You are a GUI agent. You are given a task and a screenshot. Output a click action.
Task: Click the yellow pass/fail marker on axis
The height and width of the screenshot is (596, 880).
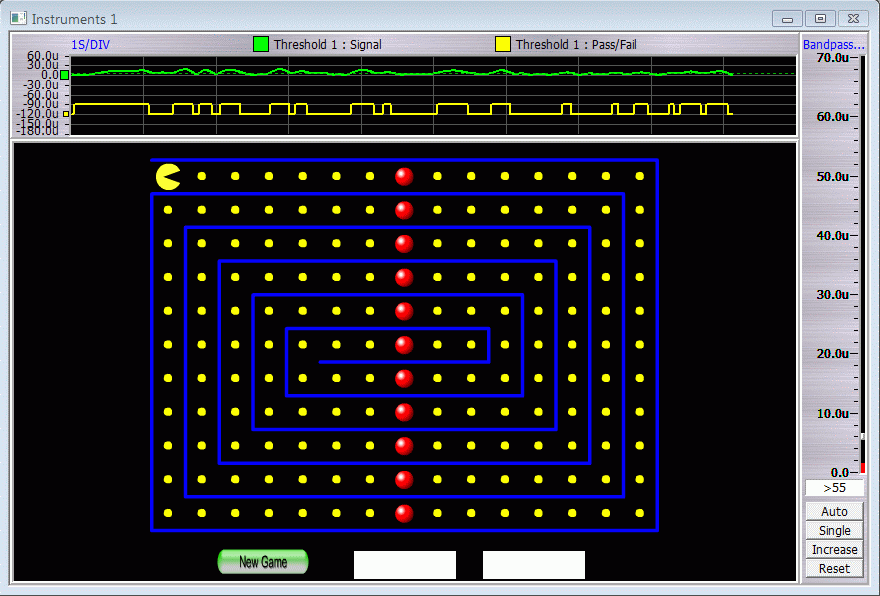(x=66, y=114)
